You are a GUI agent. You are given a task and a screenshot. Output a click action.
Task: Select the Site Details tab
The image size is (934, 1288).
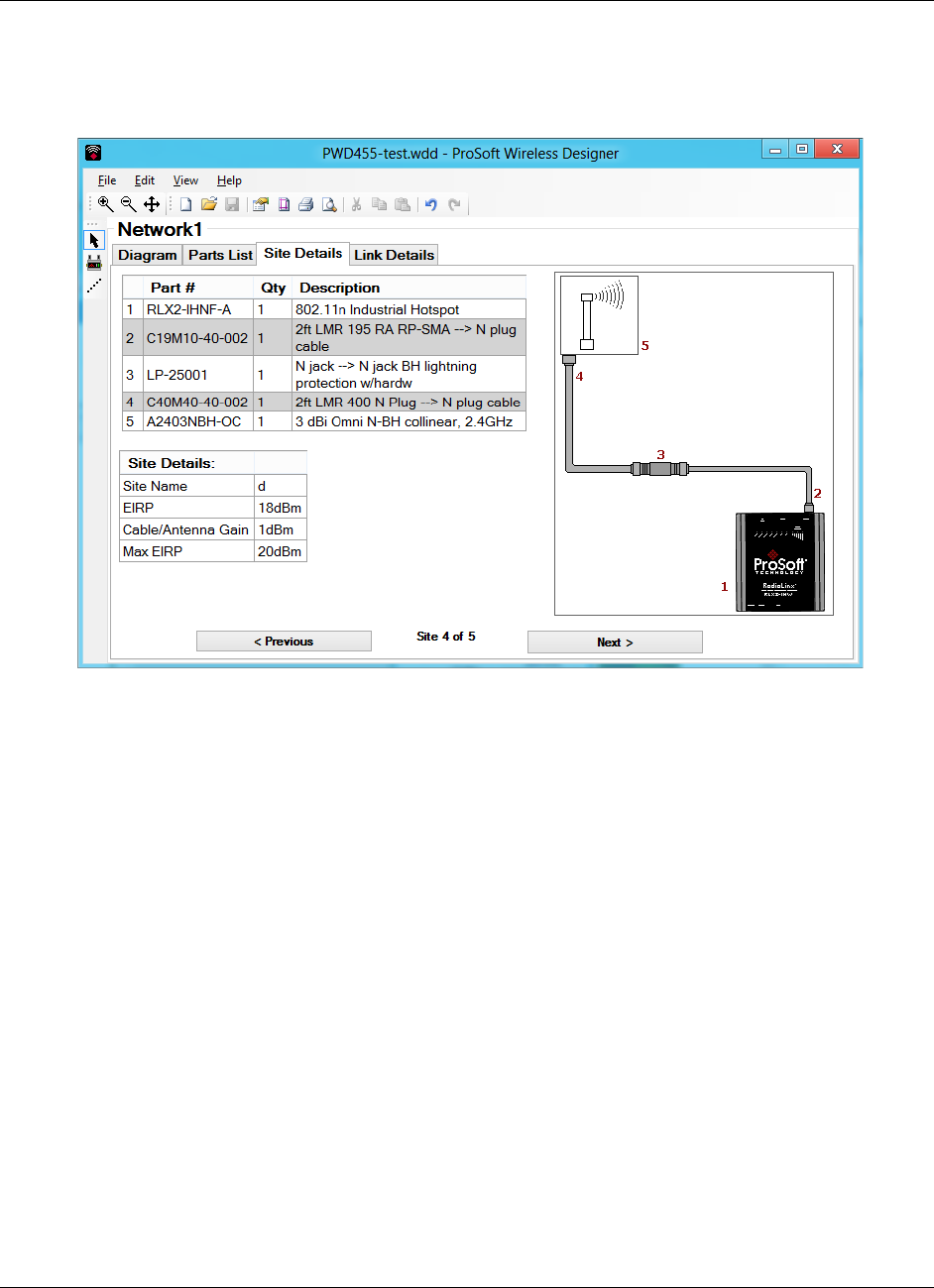(x=303, y=253)
